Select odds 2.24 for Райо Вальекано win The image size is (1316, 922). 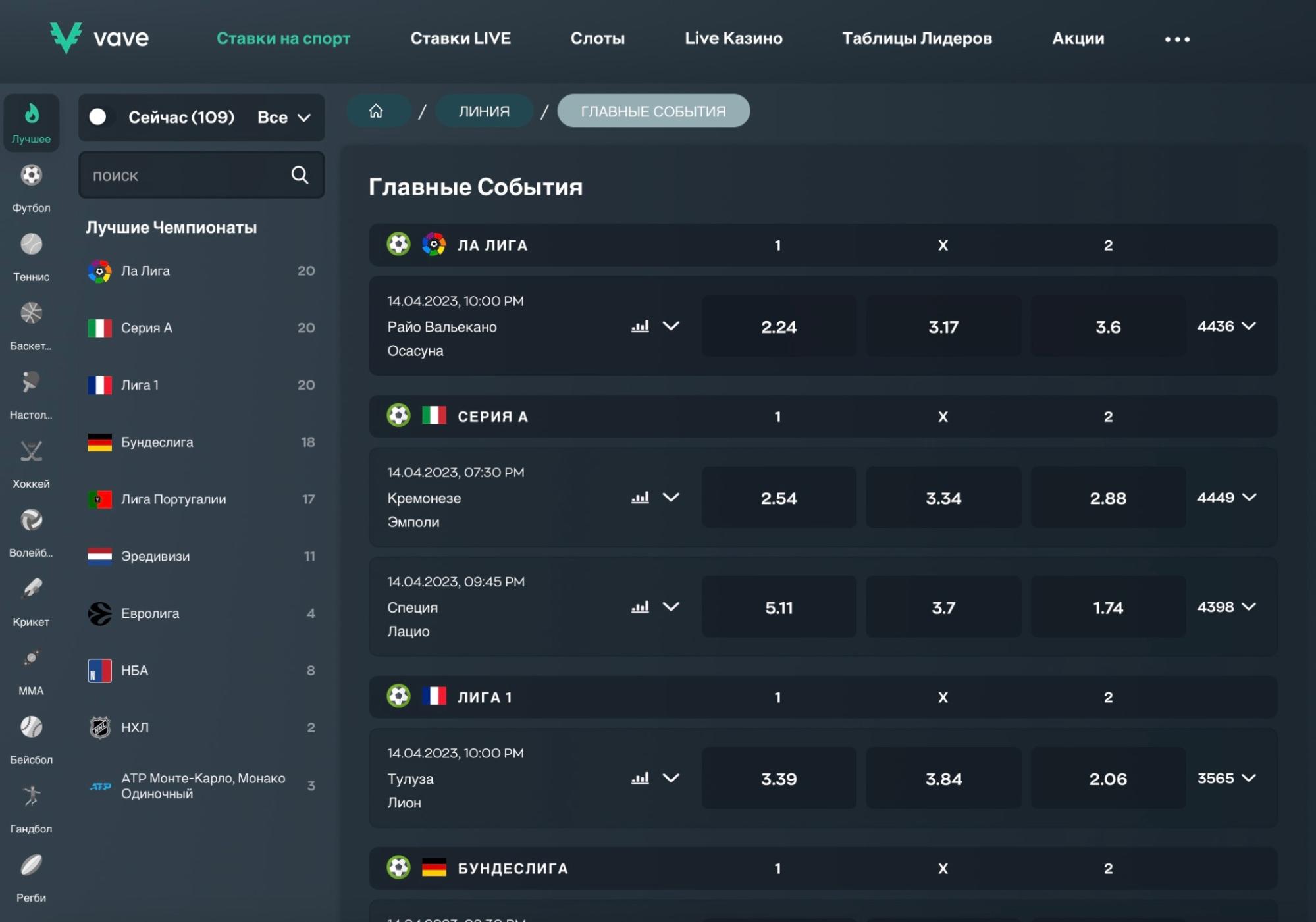779,326
